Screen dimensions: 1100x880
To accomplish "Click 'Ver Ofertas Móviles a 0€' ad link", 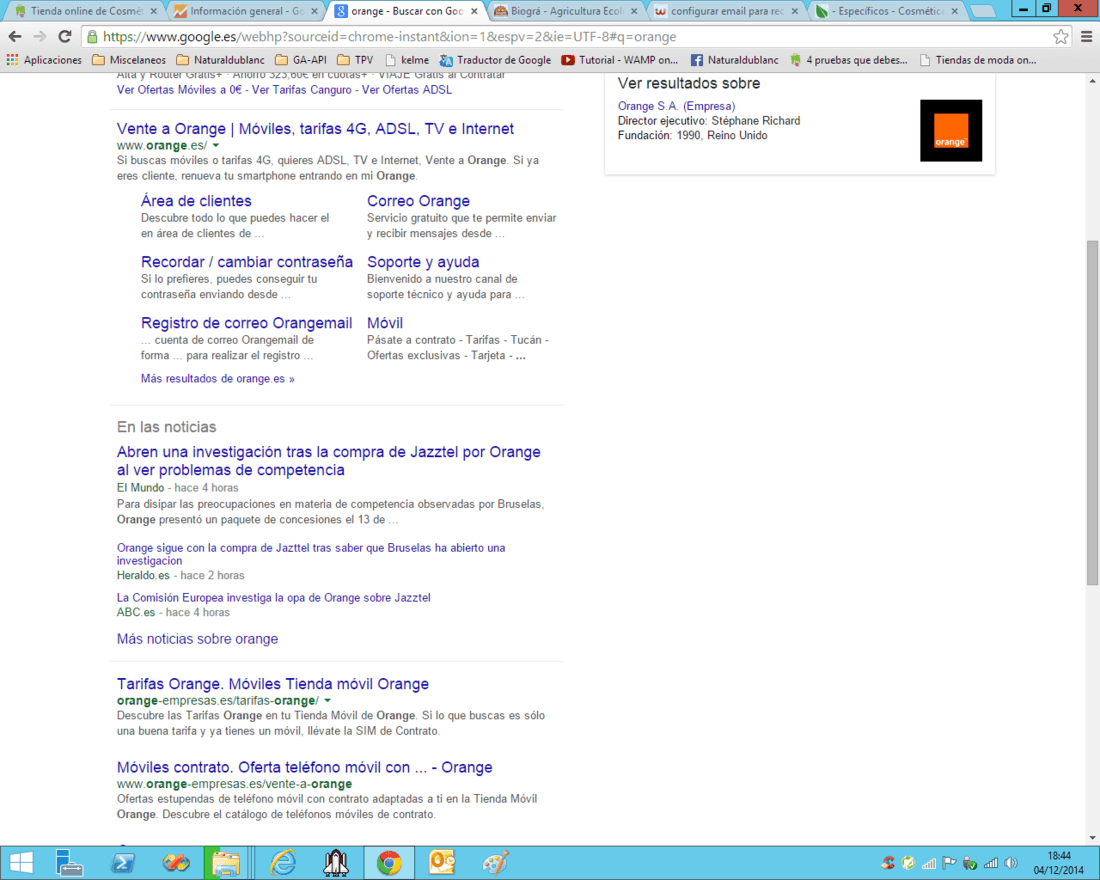I will (x=179, y=90).
